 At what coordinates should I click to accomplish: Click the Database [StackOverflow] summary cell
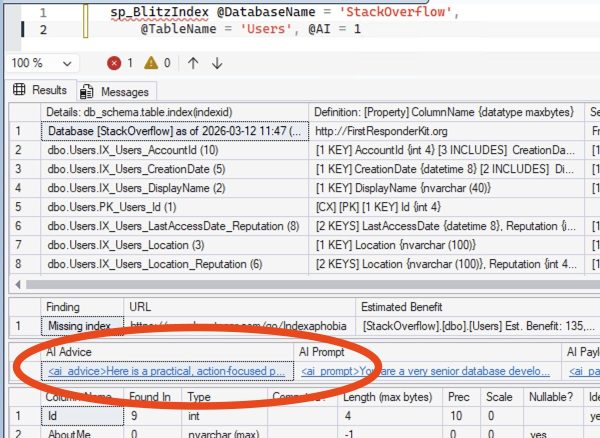(x=174, y=131)
